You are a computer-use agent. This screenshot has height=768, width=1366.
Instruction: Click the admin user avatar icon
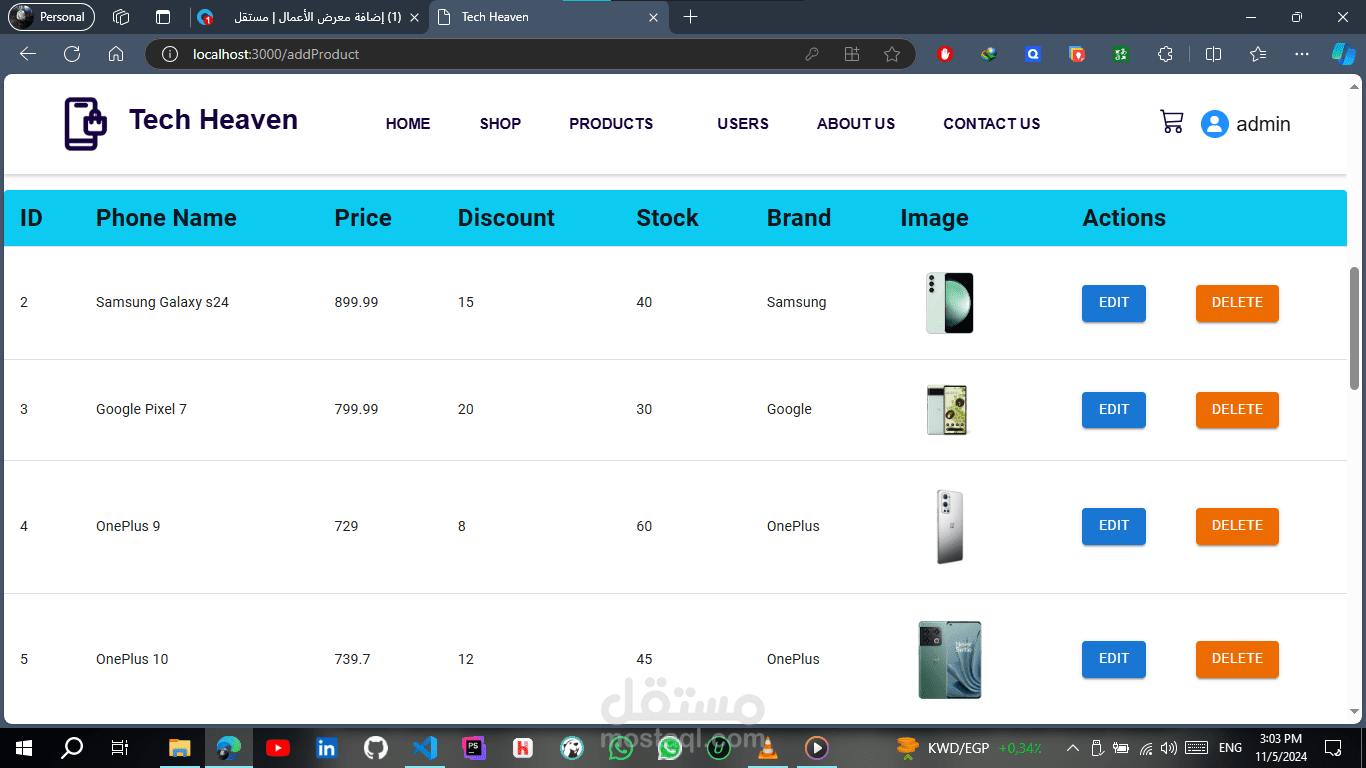point(1214,124)
